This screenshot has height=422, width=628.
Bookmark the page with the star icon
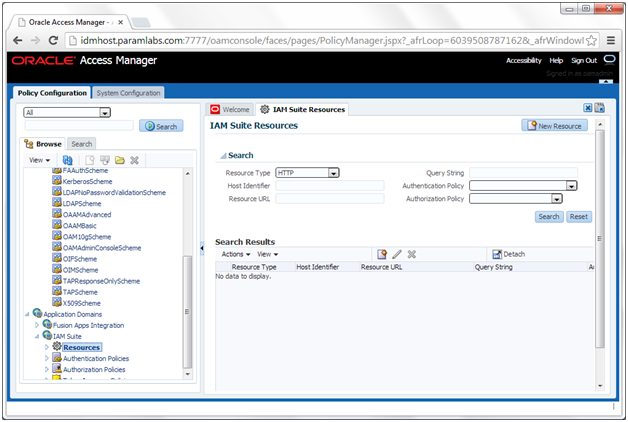click(591, 40)
